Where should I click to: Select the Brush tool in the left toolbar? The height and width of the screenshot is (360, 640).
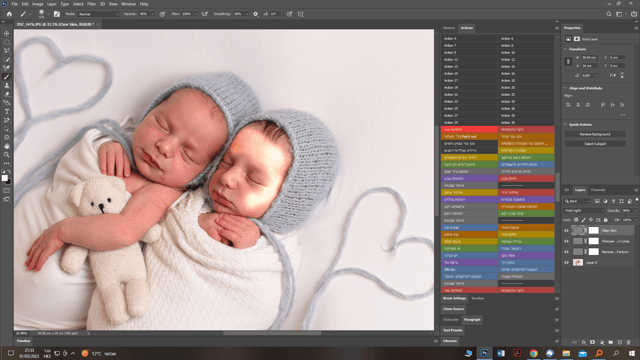point(7,77)
